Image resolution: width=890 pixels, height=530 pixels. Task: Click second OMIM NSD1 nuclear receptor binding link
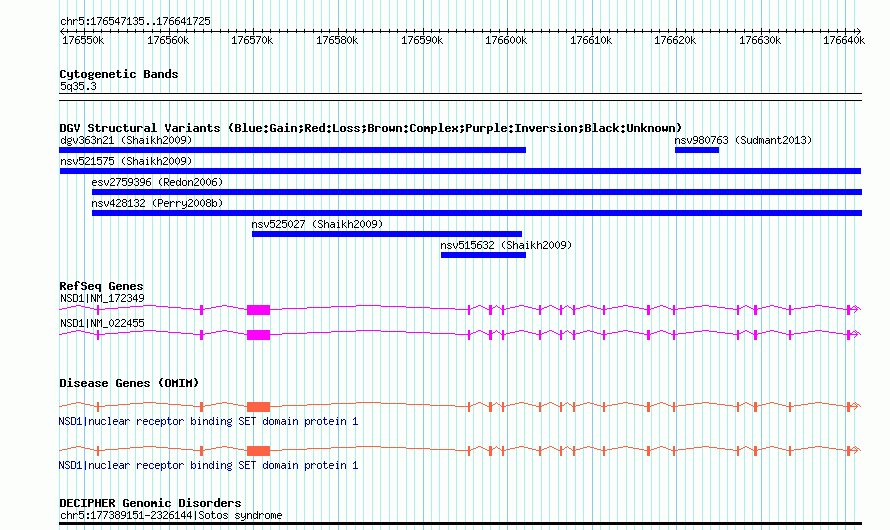(208, 465)
